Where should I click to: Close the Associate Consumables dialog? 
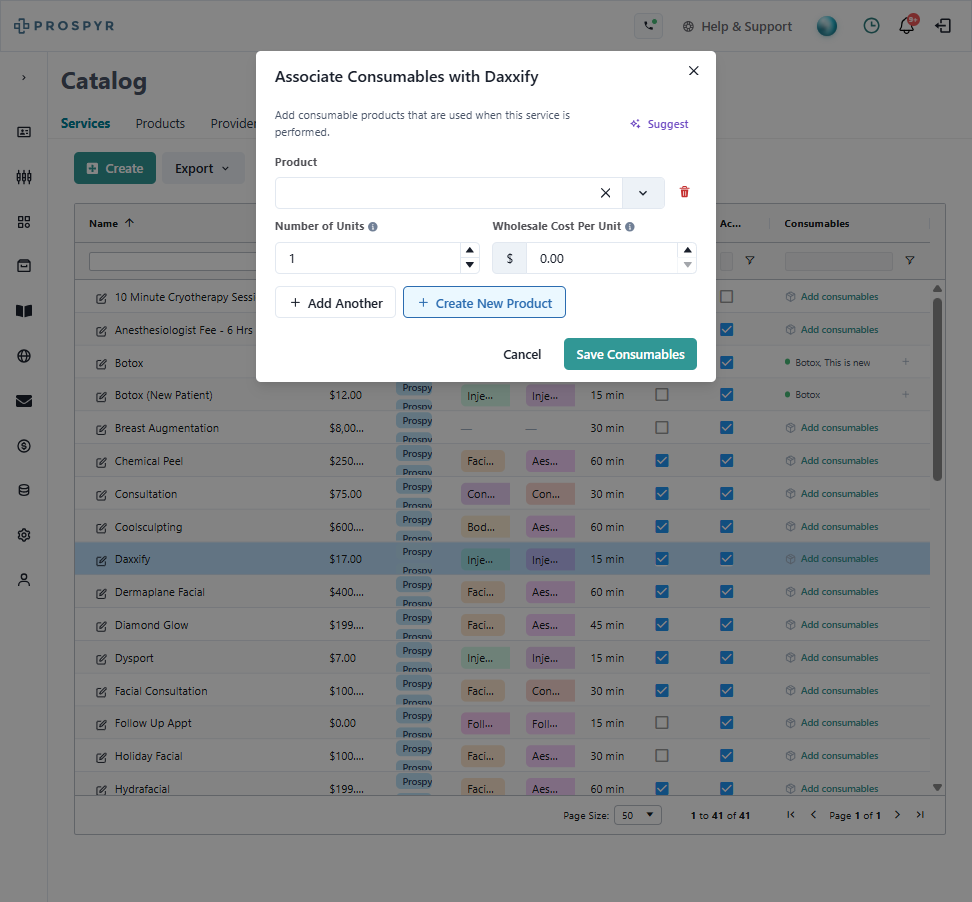(x=694, y=71)
